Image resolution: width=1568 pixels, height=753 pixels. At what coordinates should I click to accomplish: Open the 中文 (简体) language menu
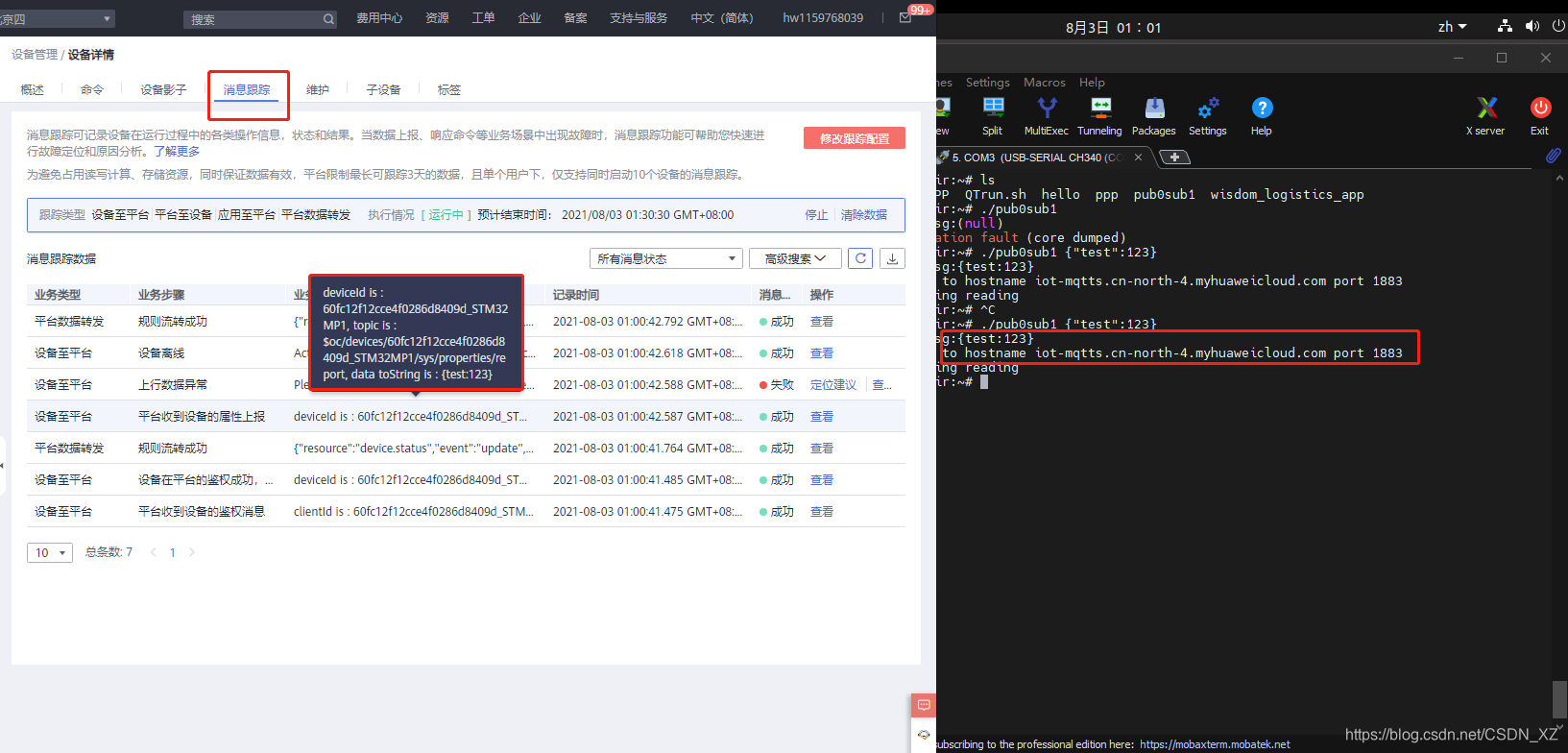(722, 18)
